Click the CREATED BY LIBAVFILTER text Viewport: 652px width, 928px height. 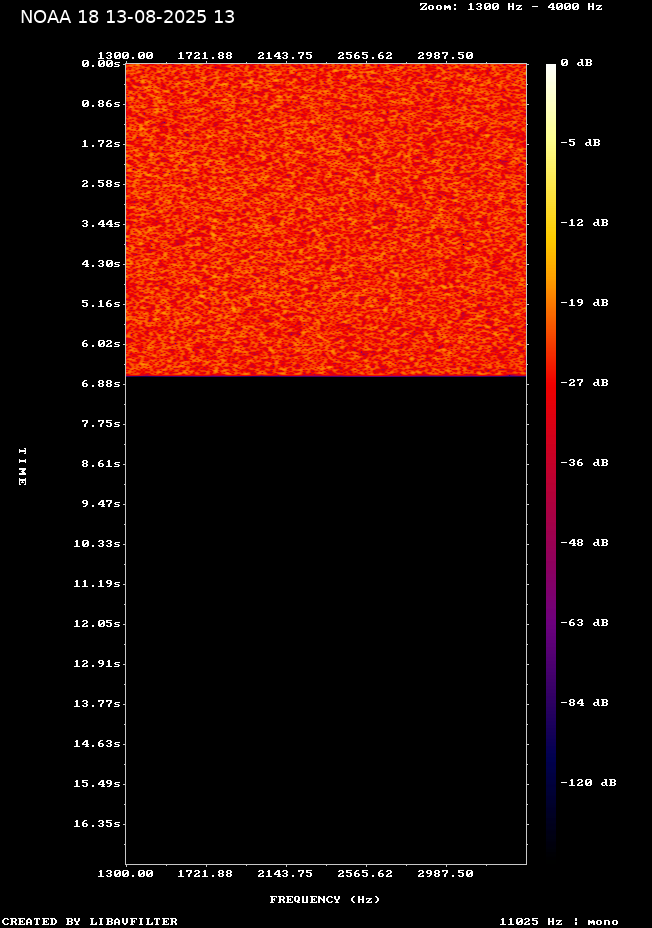[x=90, y=921]
